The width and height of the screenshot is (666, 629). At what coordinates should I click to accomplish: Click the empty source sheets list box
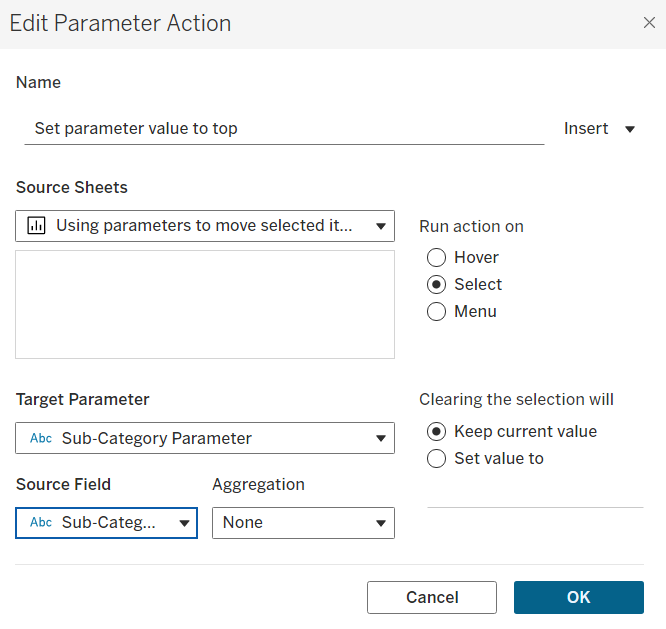click(x=205, y=304)
